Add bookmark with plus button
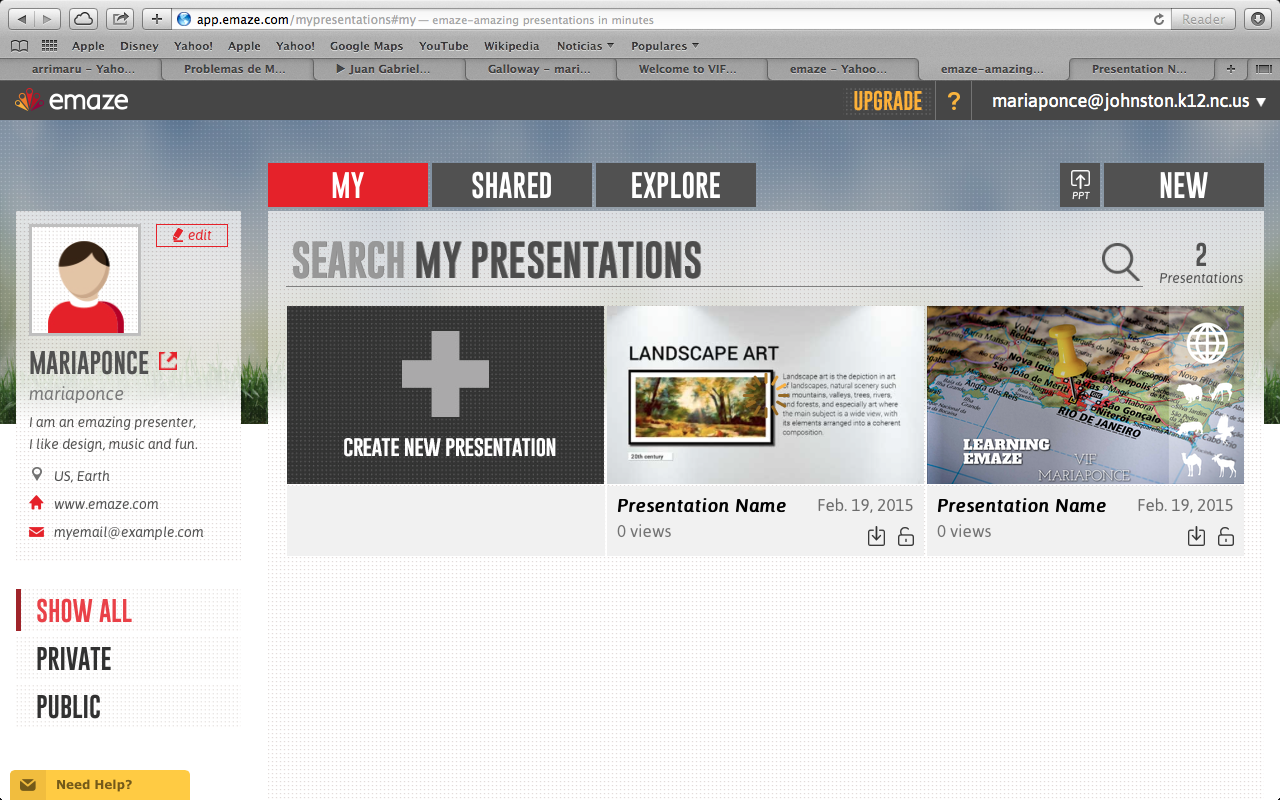The width and height of the screenshot is (1280, 800). [157, 19]
